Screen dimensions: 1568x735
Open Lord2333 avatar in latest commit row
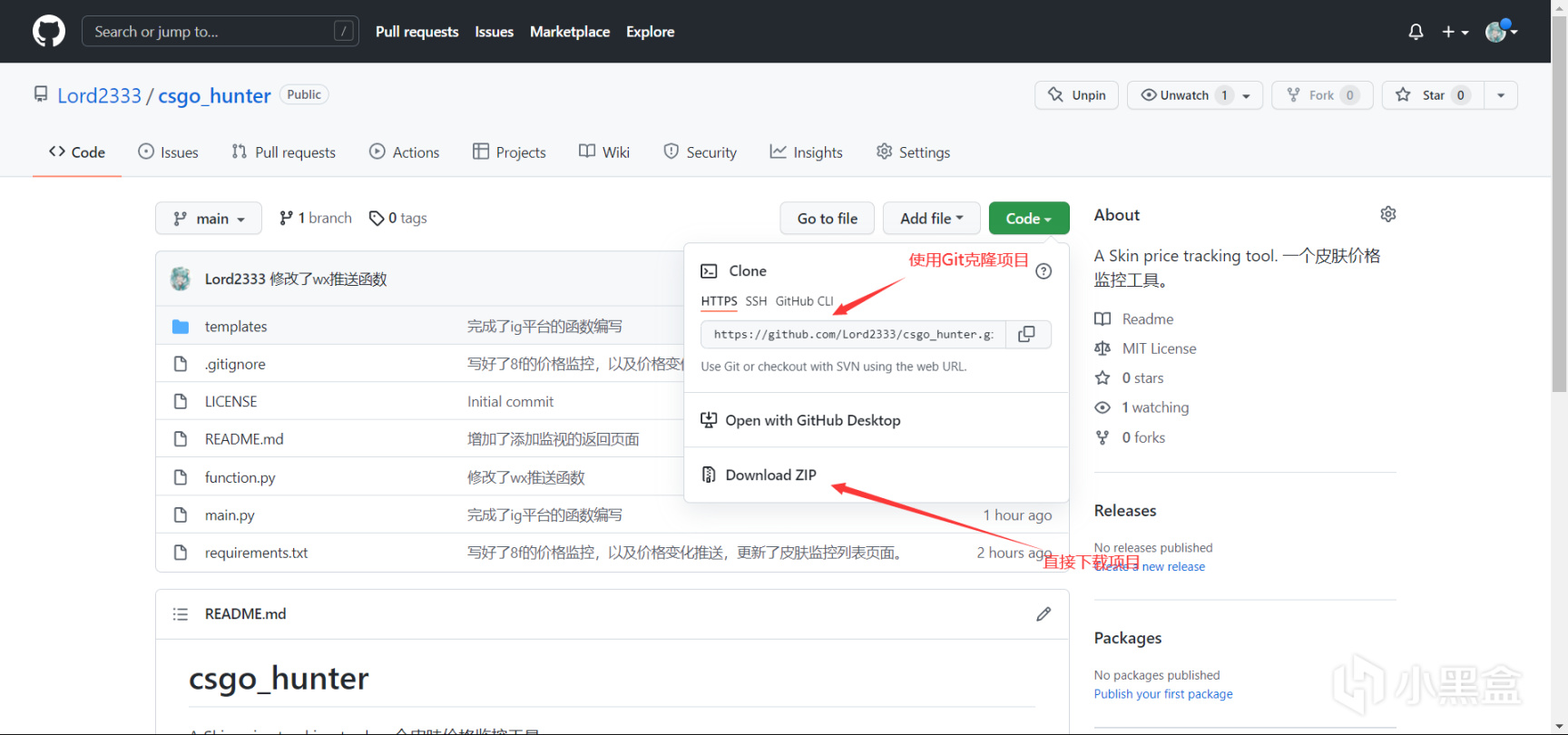tap(181, 279)
